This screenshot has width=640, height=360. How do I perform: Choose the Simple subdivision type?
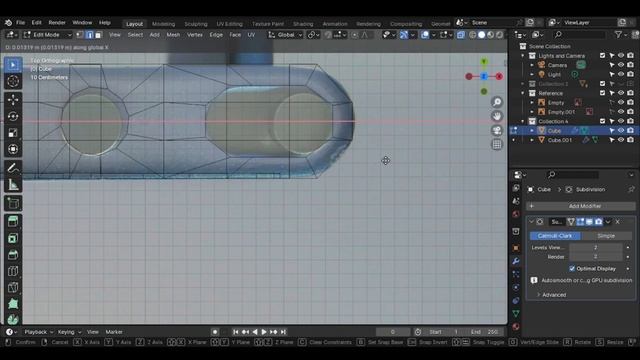(x=606, y=236)
